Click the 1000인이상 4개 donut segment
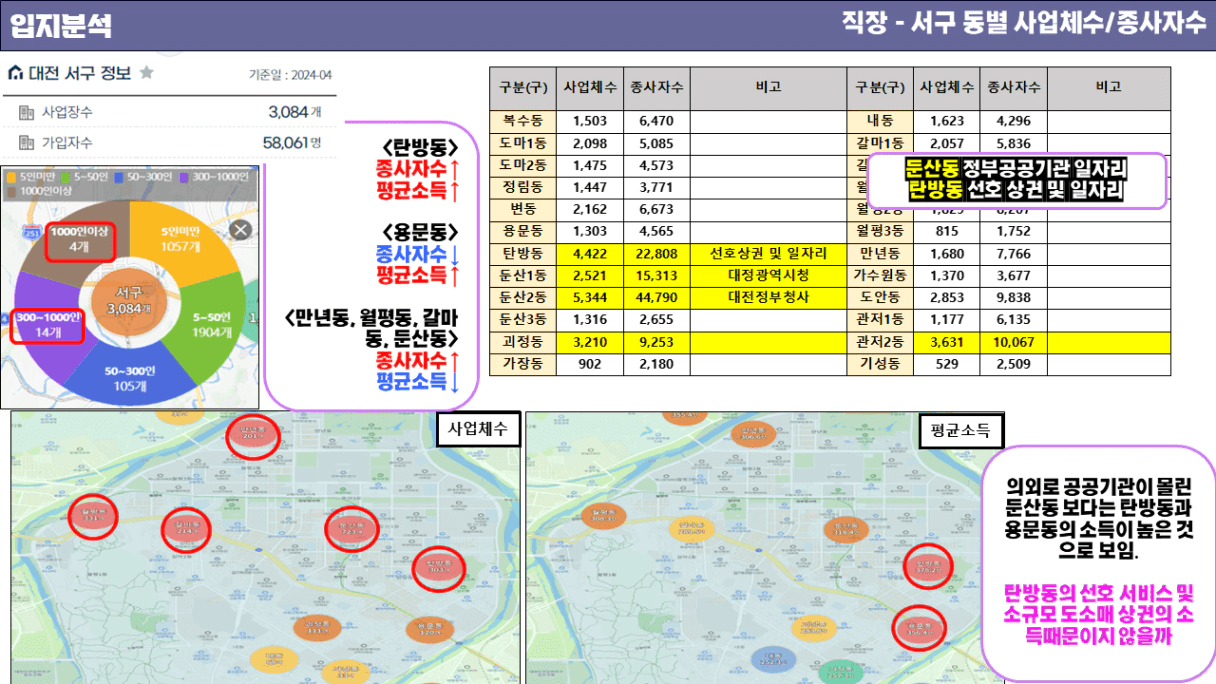Viewport: 1216px width, 684px height. [x=79, y=239]
